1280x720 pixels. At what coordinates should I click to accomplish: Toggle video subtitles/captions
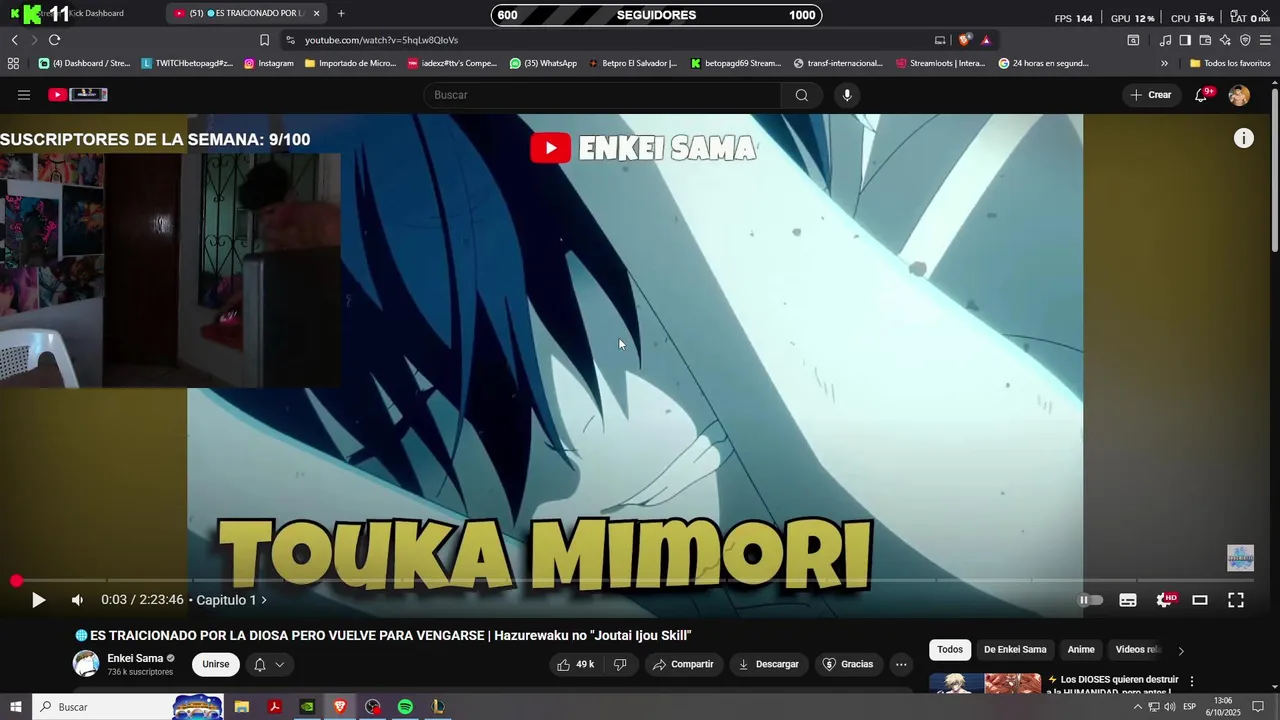[x=1128, y=600]
